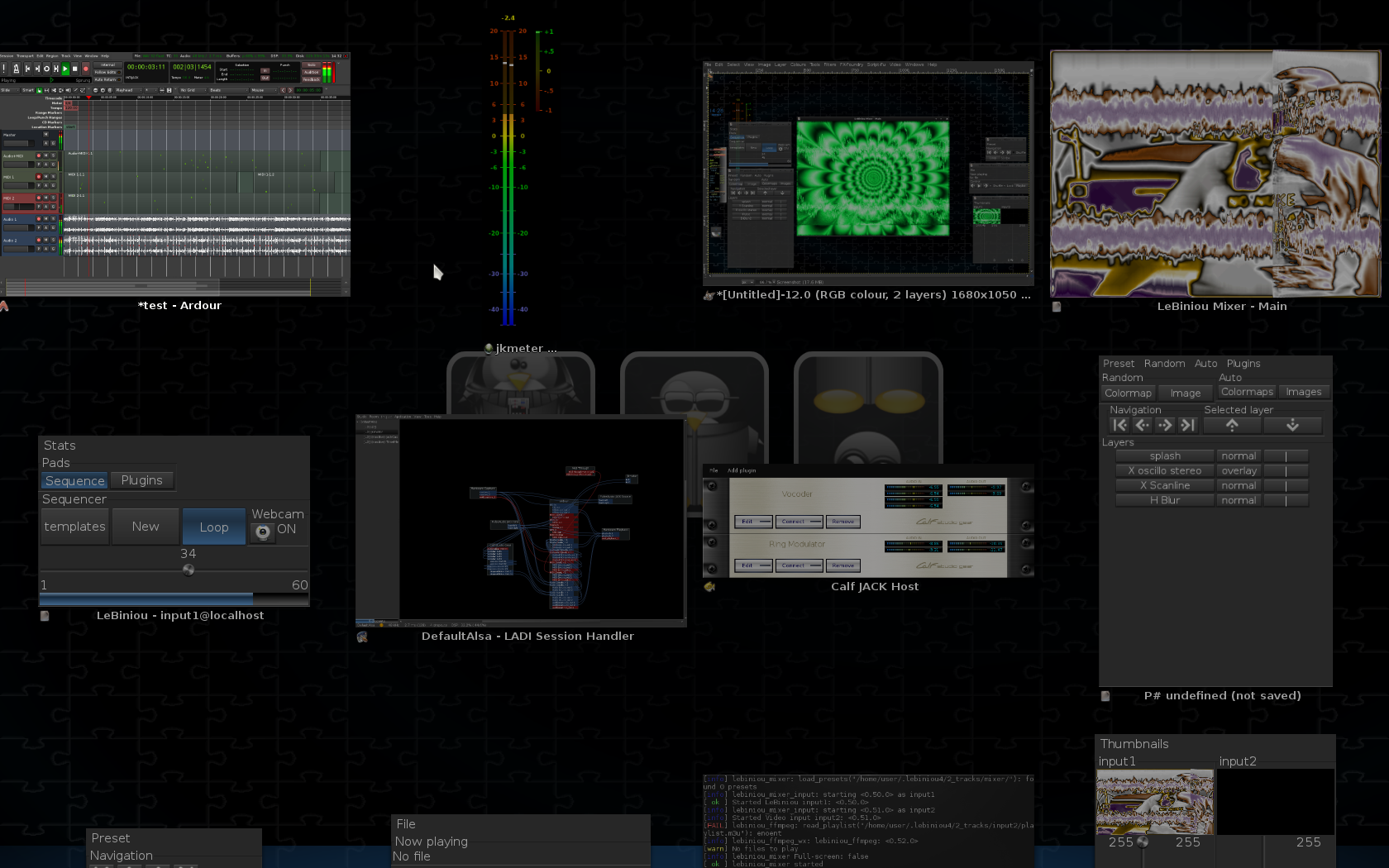Click the Random Image button
The width and height of the screenshot is (1389, 868).
coord(1185,393)
